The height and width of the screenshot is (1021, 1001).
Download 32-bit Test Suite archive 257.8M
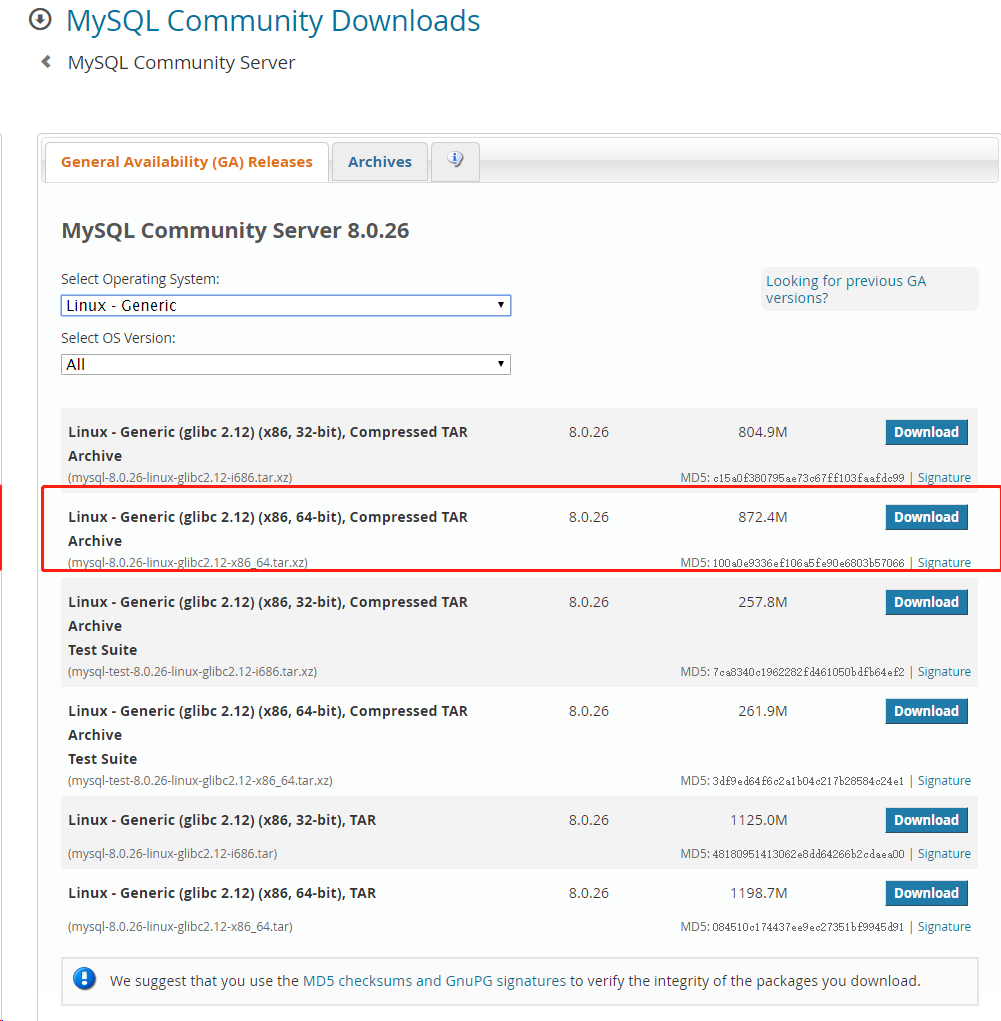tap(926, 602)
